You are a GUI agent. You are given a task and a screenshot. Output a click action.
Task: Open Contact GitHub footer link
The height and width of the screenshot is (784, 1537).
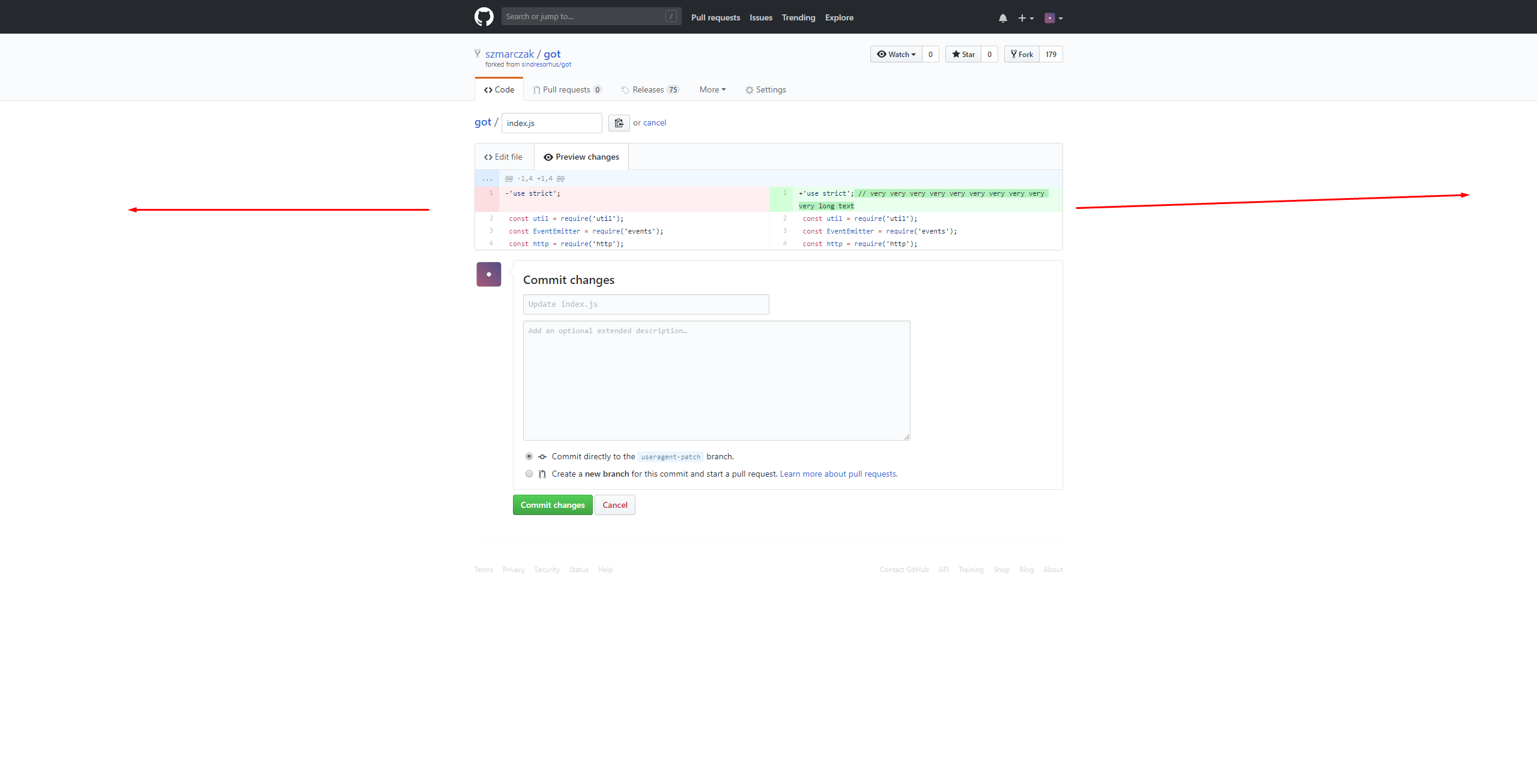(904, 570)
